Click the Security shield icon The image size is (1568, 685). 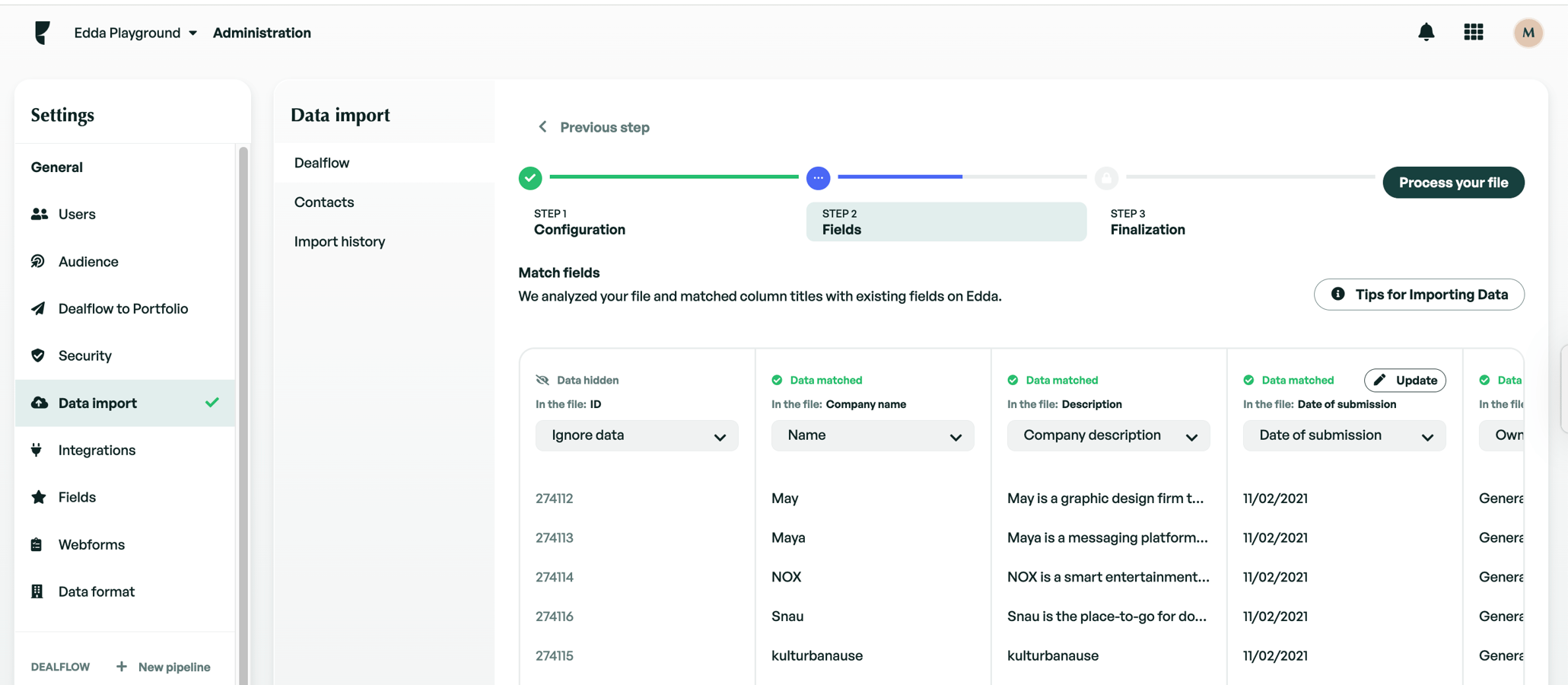point(38,355)
